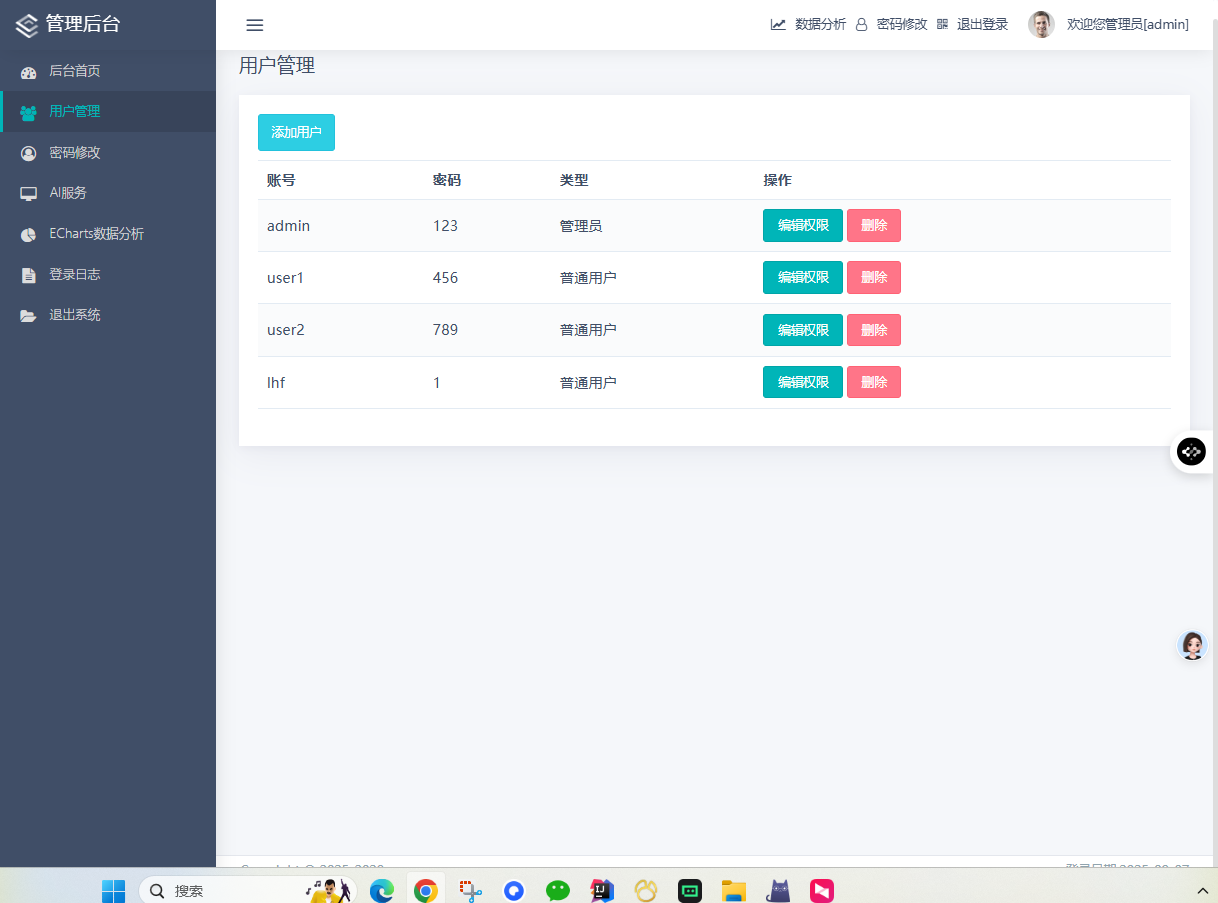Viewport: 1218px width, 903px height.
Task: Delete the user1 account row
Action: [x=874, y=277]
